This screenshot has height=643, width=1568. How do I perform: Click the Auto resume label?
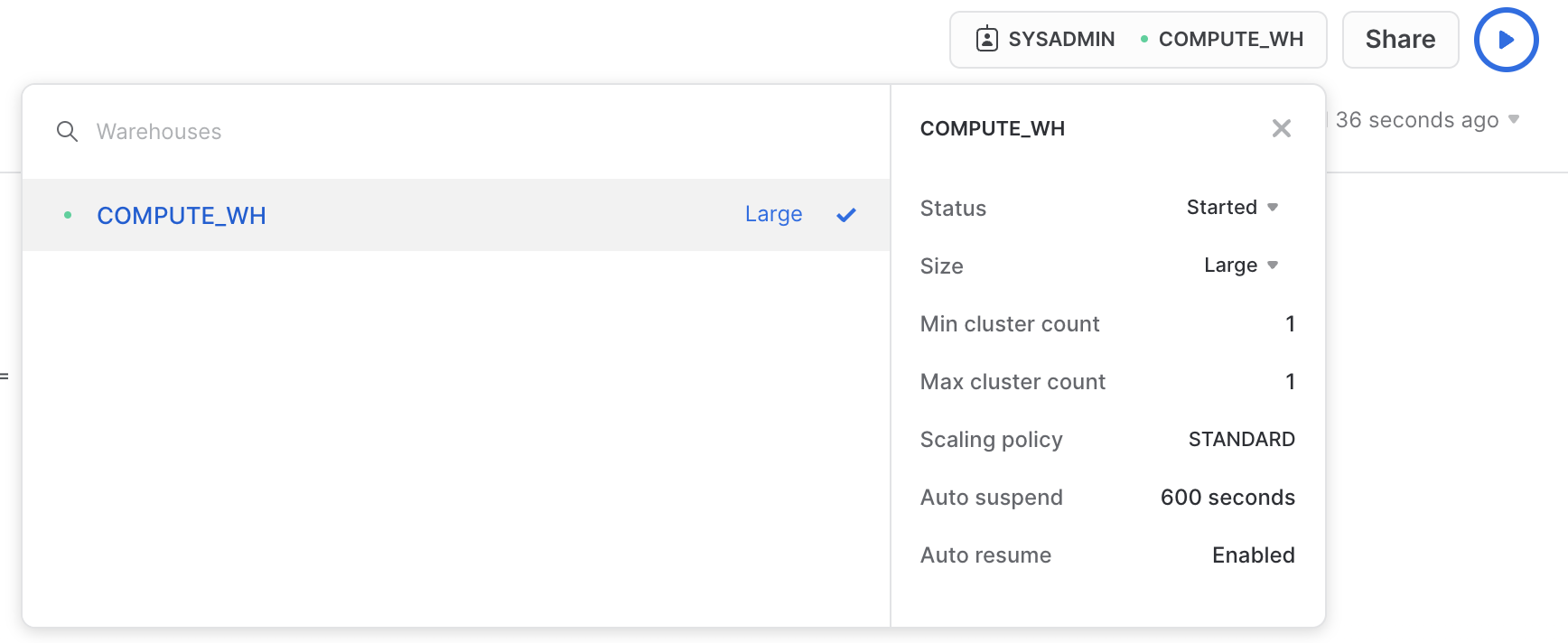pos(985,554)
